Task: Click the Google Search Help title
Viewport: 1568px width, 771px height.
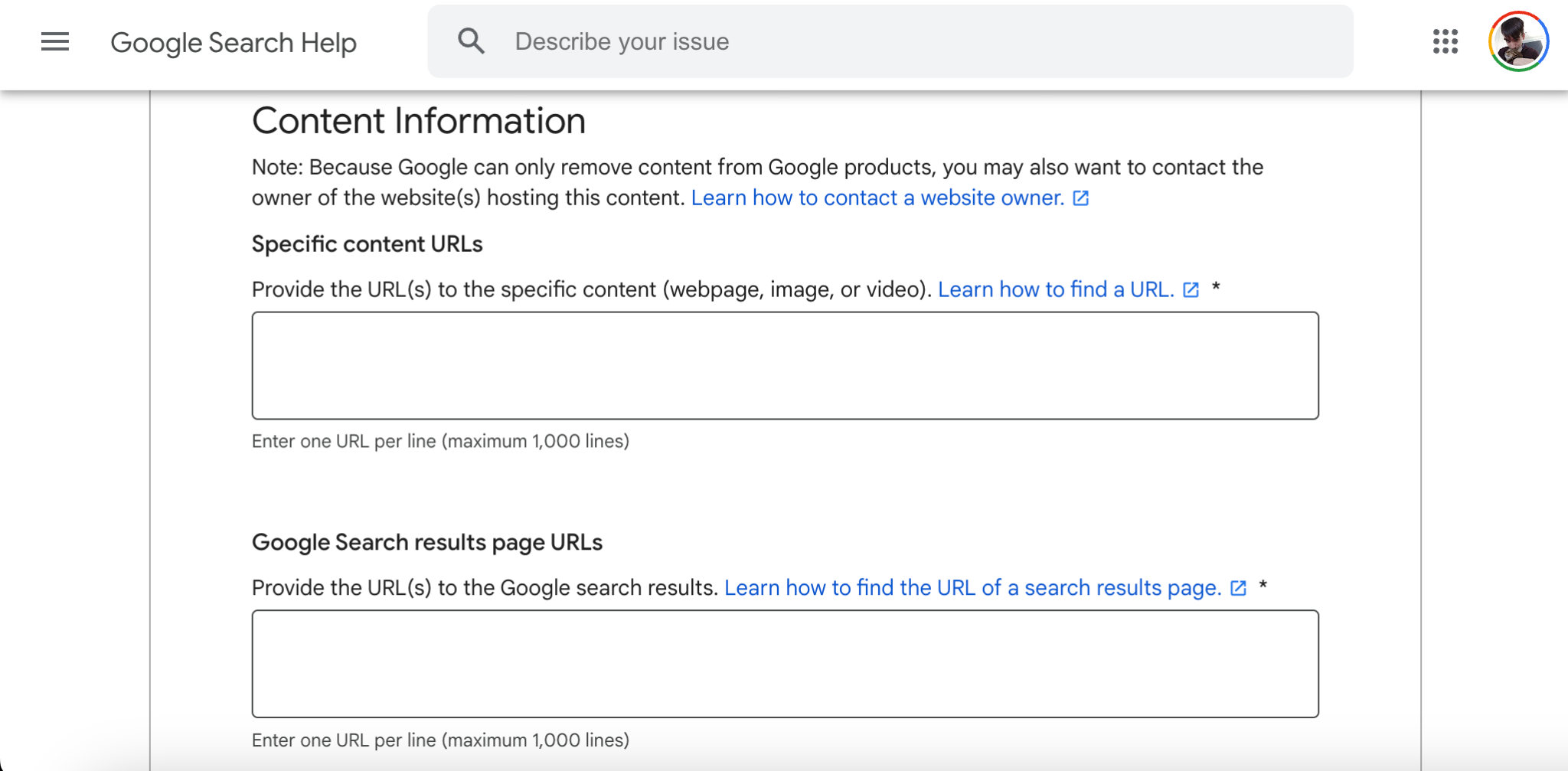Action: (234, 43)
